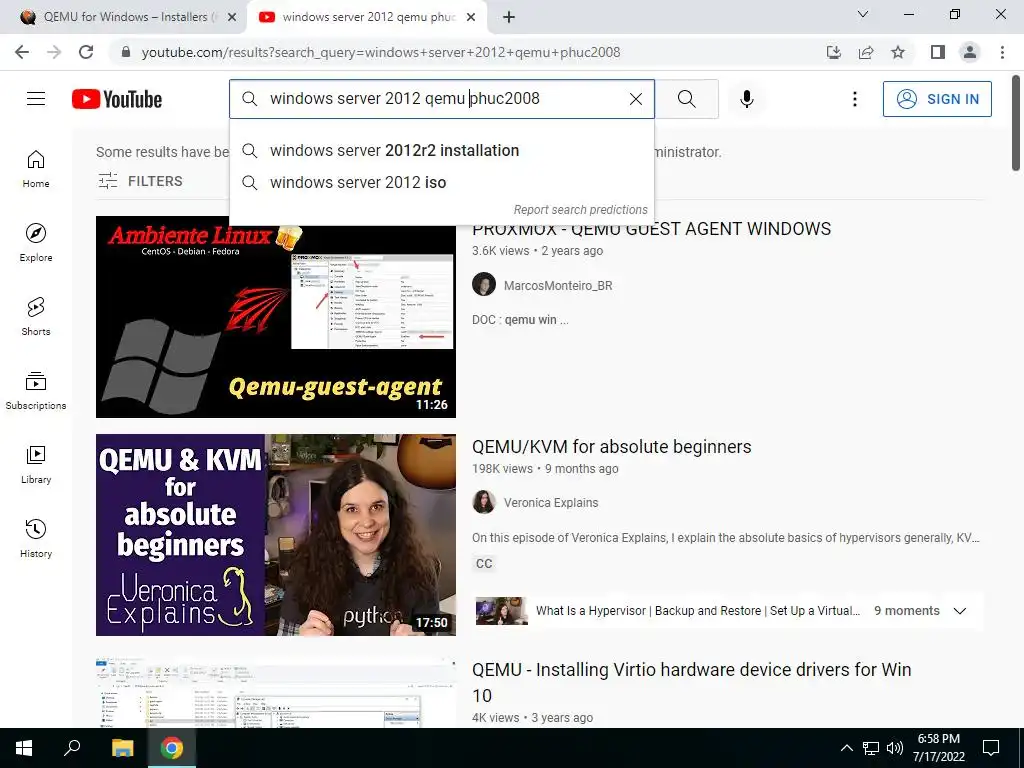Close the YouTube search tab
1024x768 pixels.
pyautogui.click(x=470, y=18)
